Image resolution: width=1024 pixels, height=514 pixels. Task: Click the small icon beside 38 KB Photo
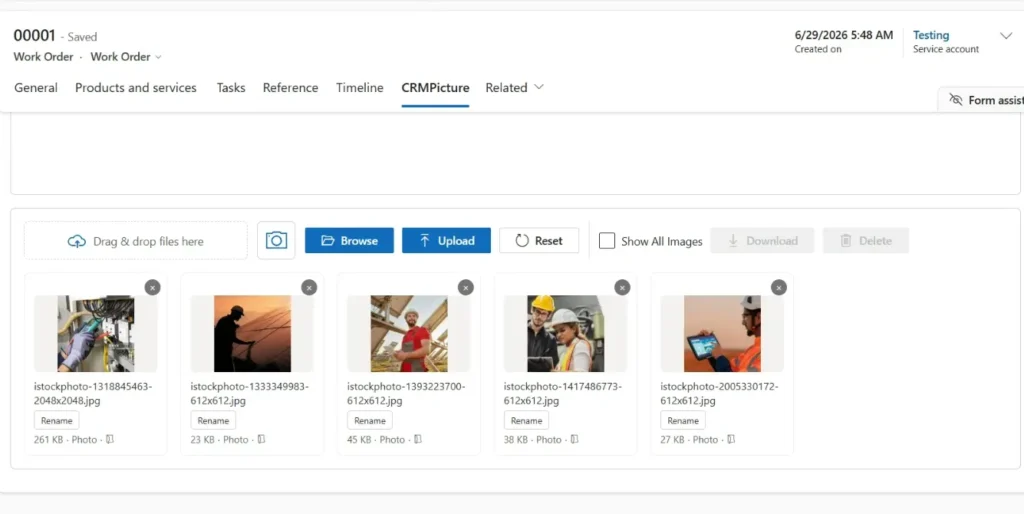click(x=575, y=440)
